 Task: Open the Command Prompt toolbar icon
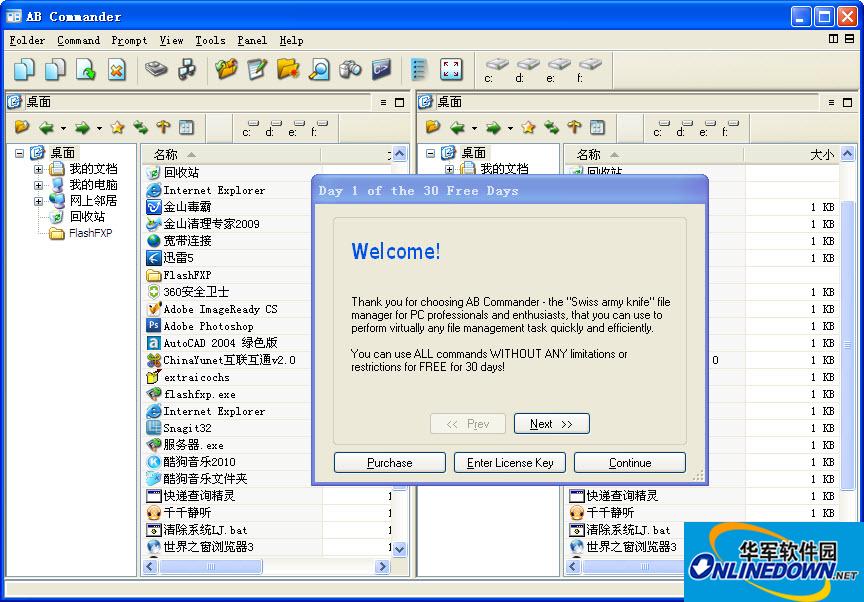tap(381, 70)
